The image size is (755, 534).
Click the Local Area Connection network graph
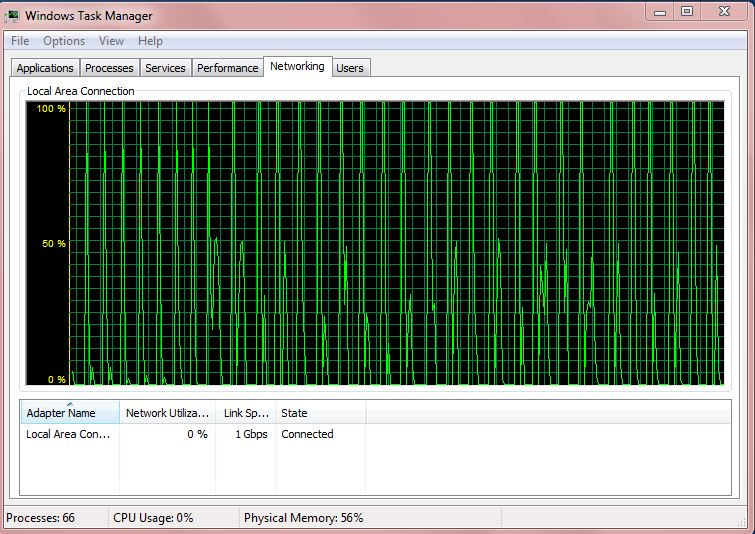[375, 243]
